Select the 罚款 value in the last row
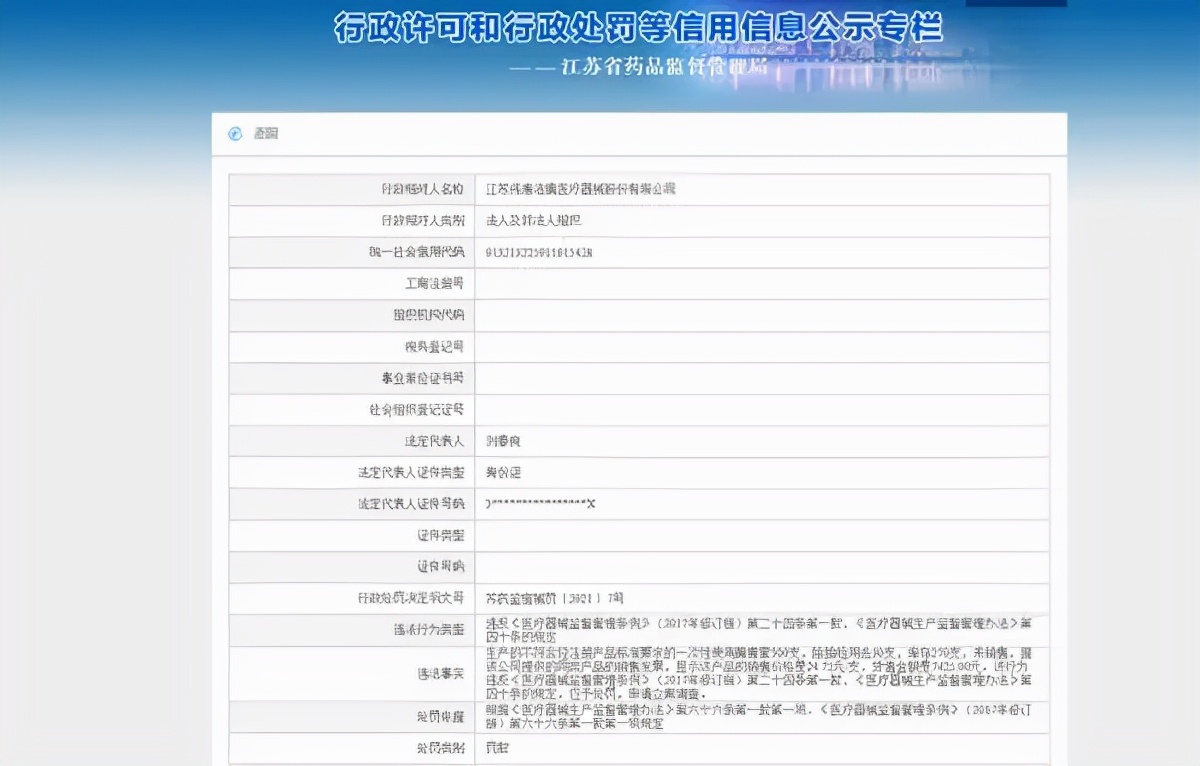Viewport: 1200px width, 766px height. tap(497, 748)
